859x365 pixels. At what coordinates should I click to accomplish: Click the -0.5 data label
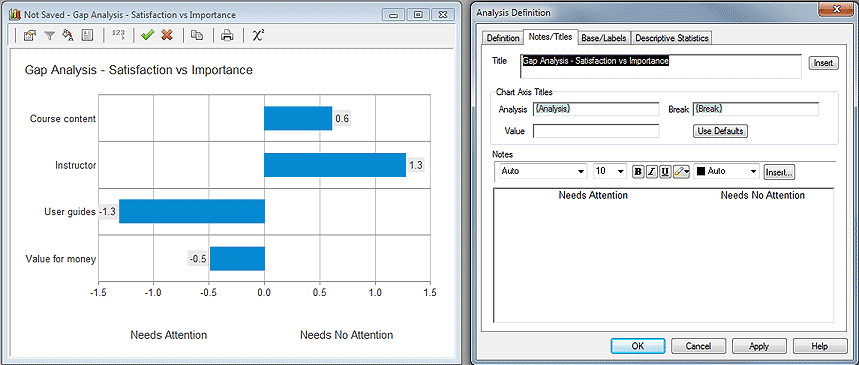pos(198,259)
